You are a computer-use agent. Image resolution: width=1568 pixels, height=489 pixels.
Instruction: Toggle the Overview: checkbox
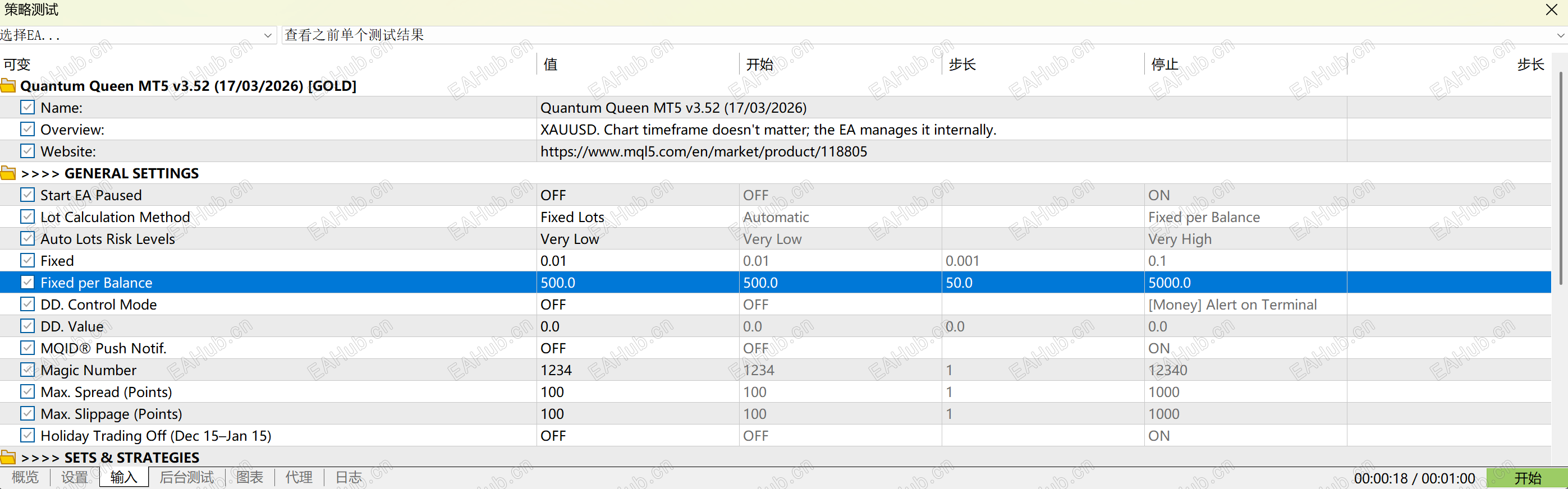27,130
